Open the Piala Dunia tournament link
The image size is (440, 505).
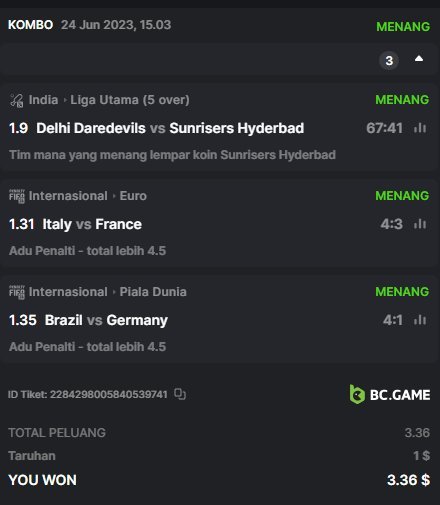pyautogui.click(x=153, y=292)
